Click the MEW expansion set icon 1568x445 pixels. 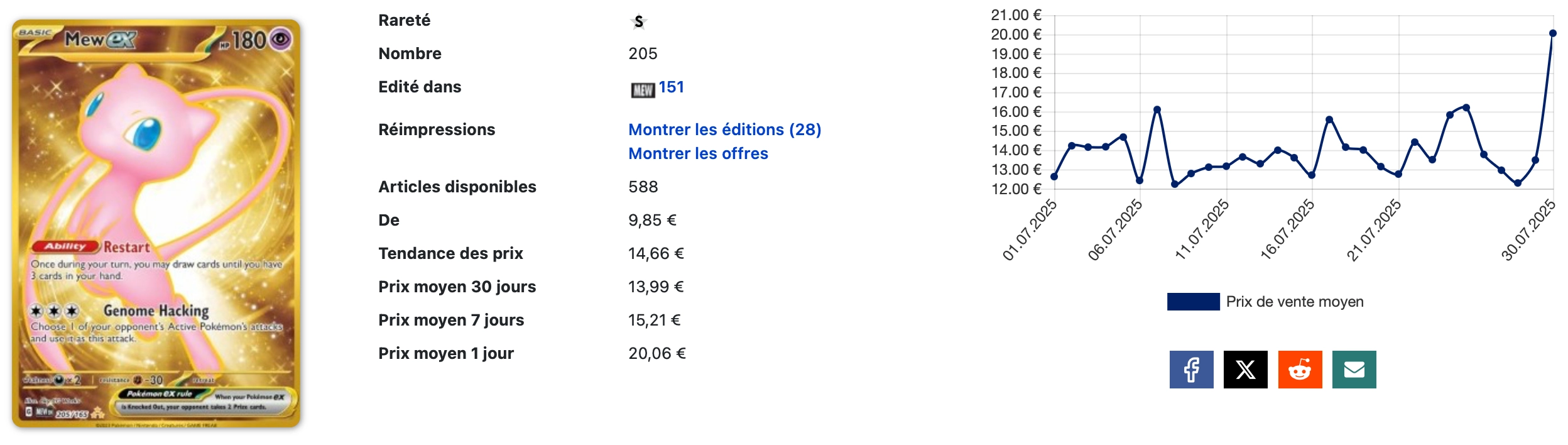(643, 90)
